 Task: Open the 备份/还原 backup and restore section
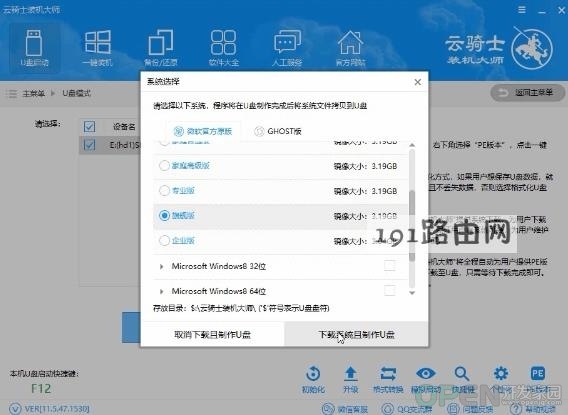pyautogui.click(x=160, y=48)
